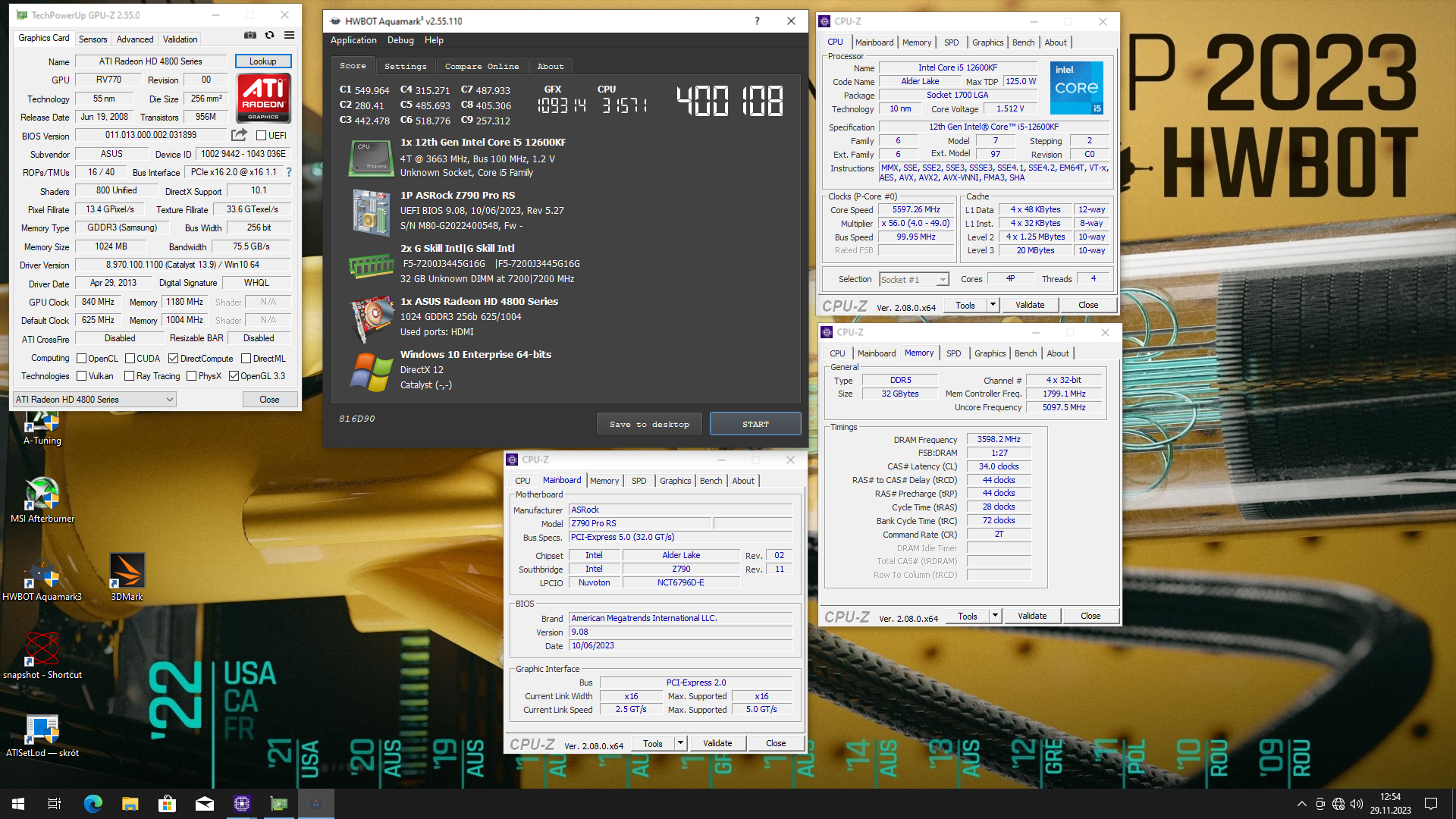
Task: Open the GPU-Z hamburger menu icon
Action: (289, 35)
